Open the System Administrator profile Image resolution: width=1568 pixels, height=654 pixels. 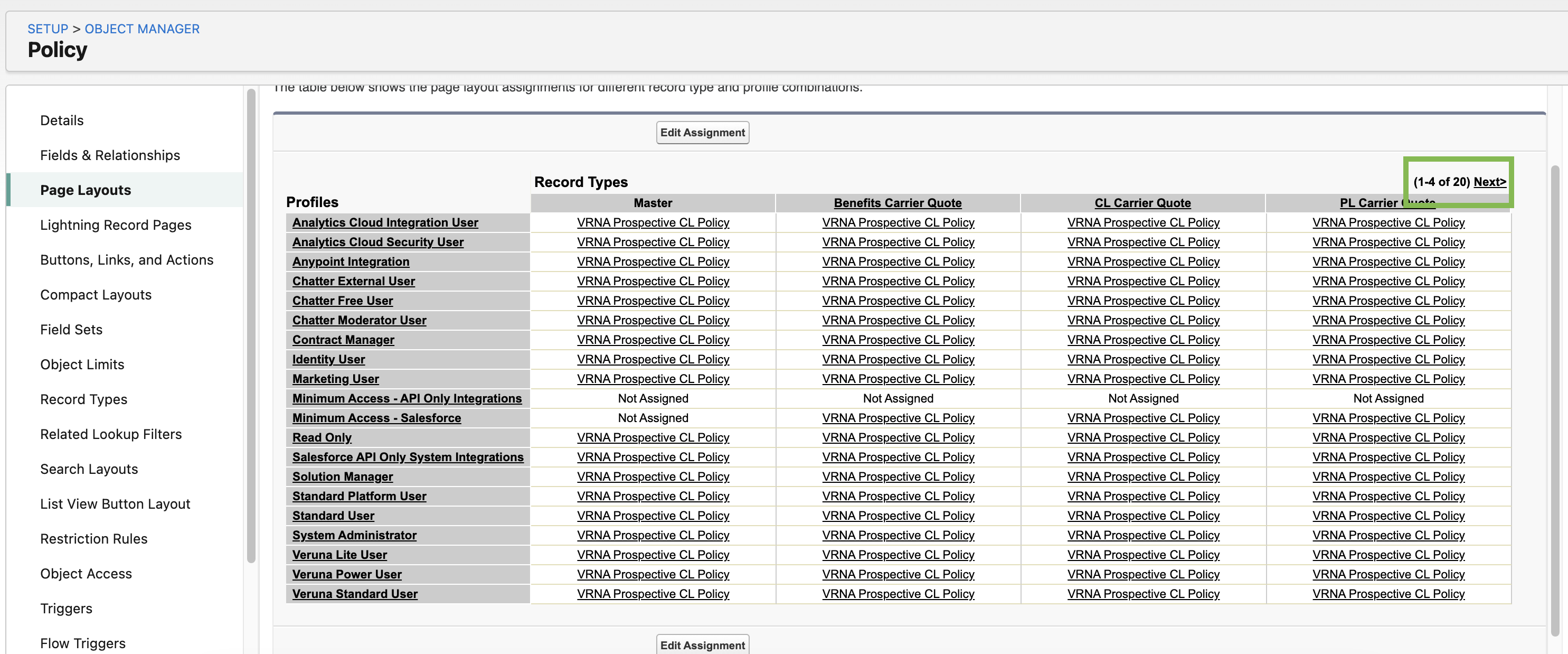click(x=354, y=535)
